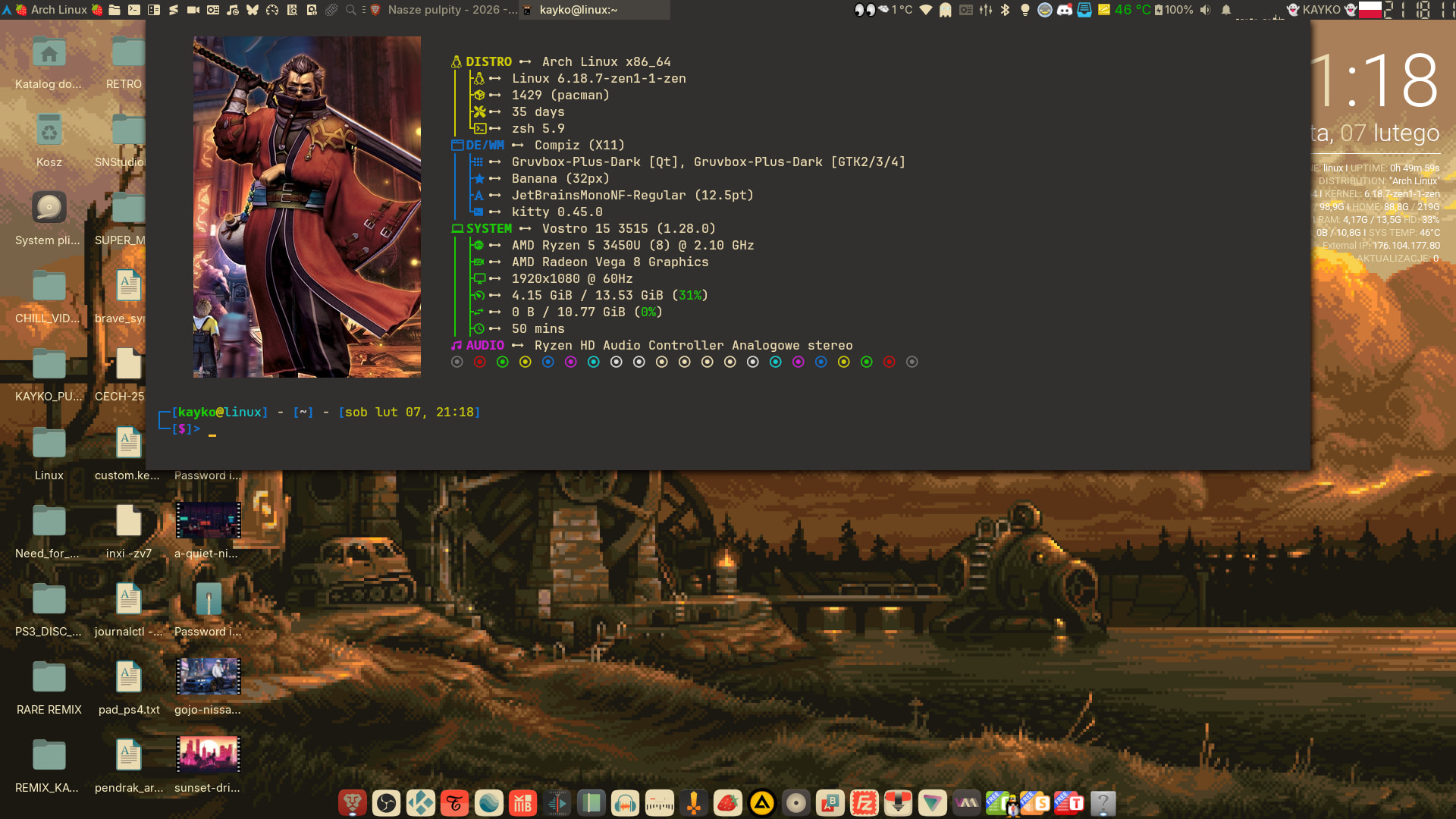
Task: Click the notification bell in panel
Action: click(x=1226, y=10)
